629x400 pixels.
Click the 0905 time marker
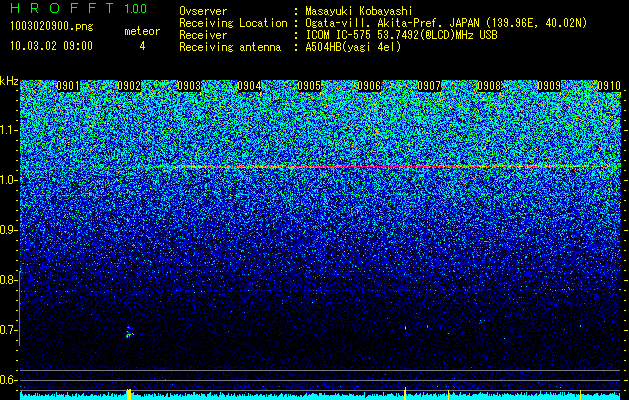309,86
